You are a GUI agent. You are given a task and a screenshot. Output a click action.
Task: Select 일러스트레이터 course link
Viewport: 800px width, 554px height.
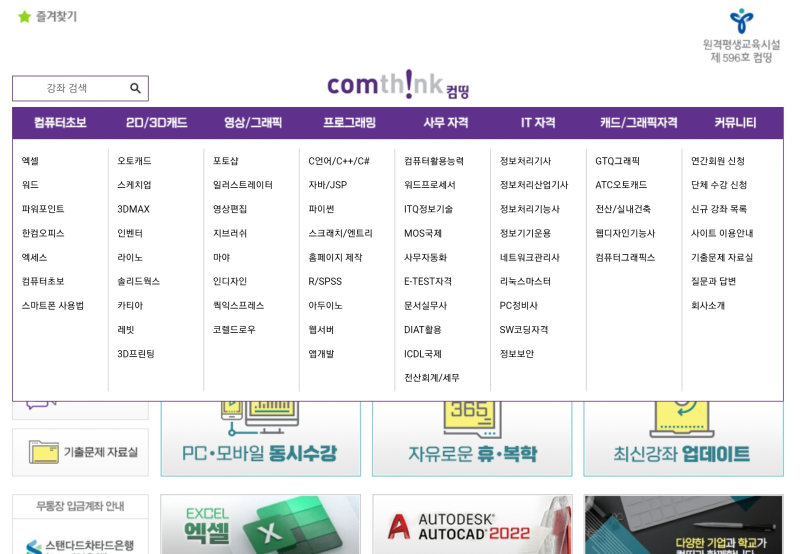243,185
